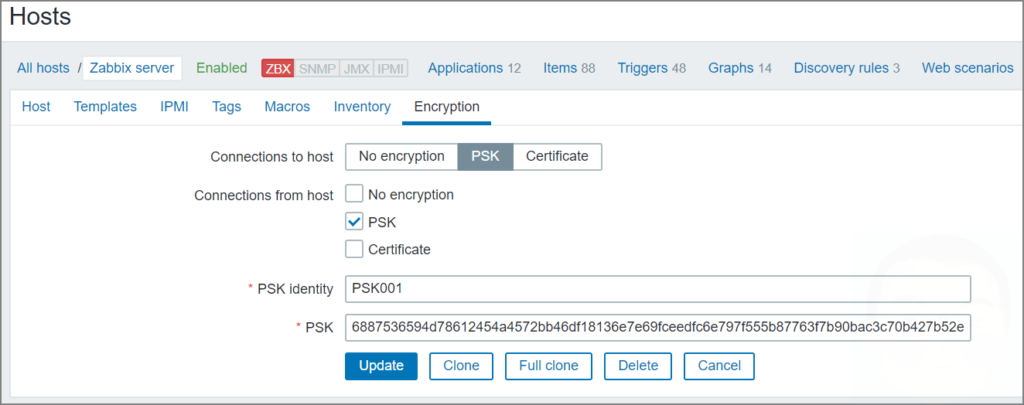The image size is (1024, 405).
Task: Click into the PSK identity field
Action: (657, 289)
